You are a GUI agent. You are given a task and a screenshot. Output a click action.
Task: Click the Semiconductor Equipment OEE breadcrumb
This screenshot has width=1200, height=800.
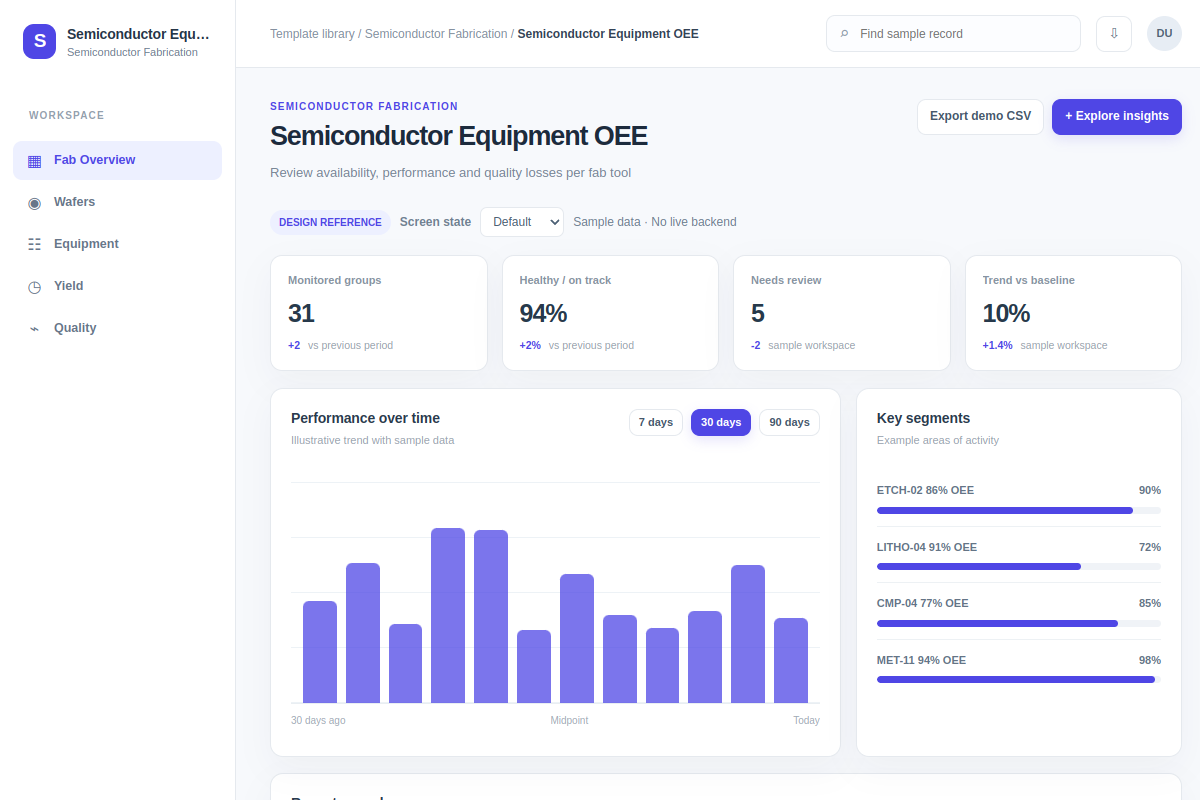[608, 34]
